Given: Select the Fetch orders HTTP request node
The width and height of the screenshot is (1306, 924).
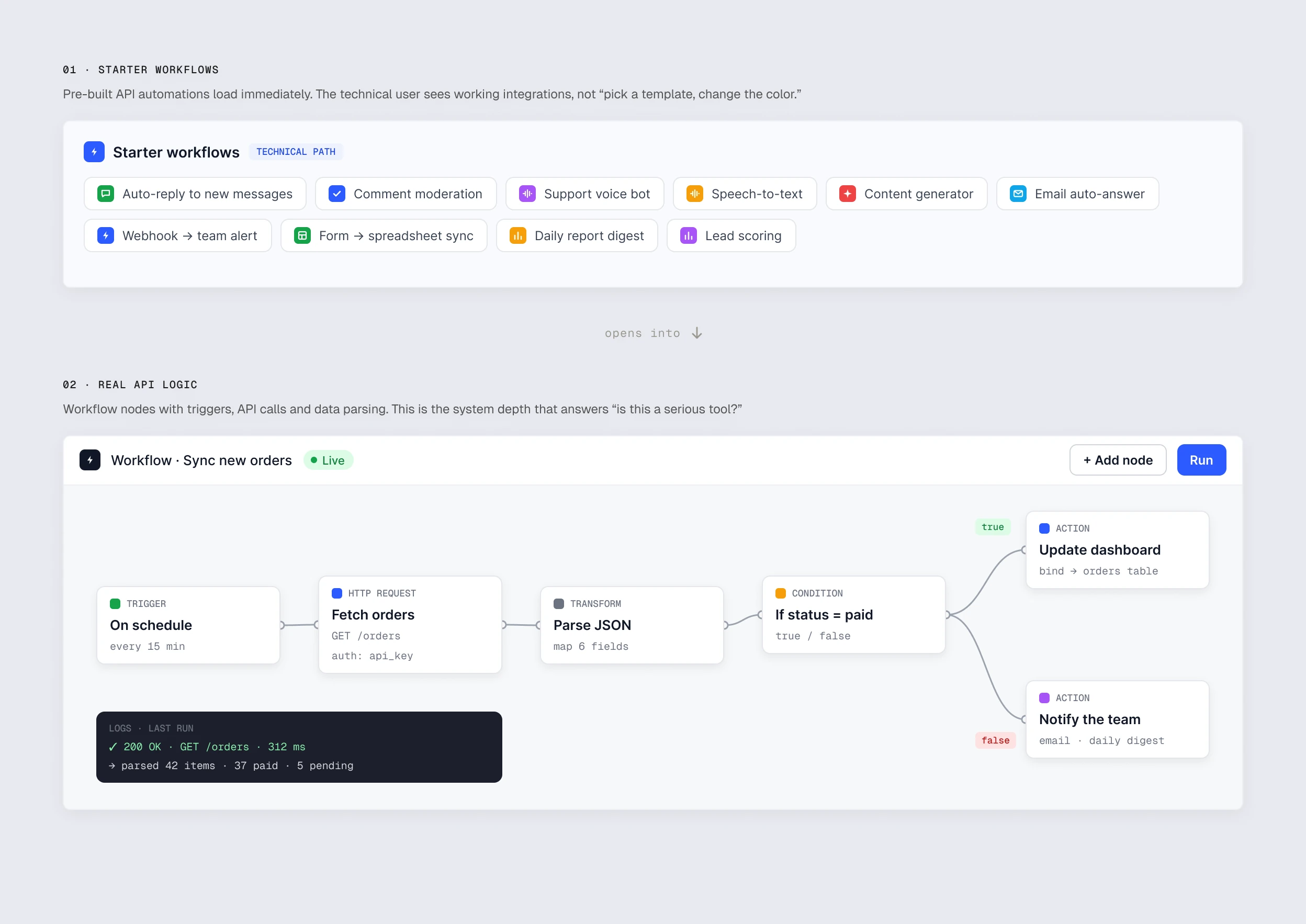Looking at the screenshot, I should [x=410, y=625].
